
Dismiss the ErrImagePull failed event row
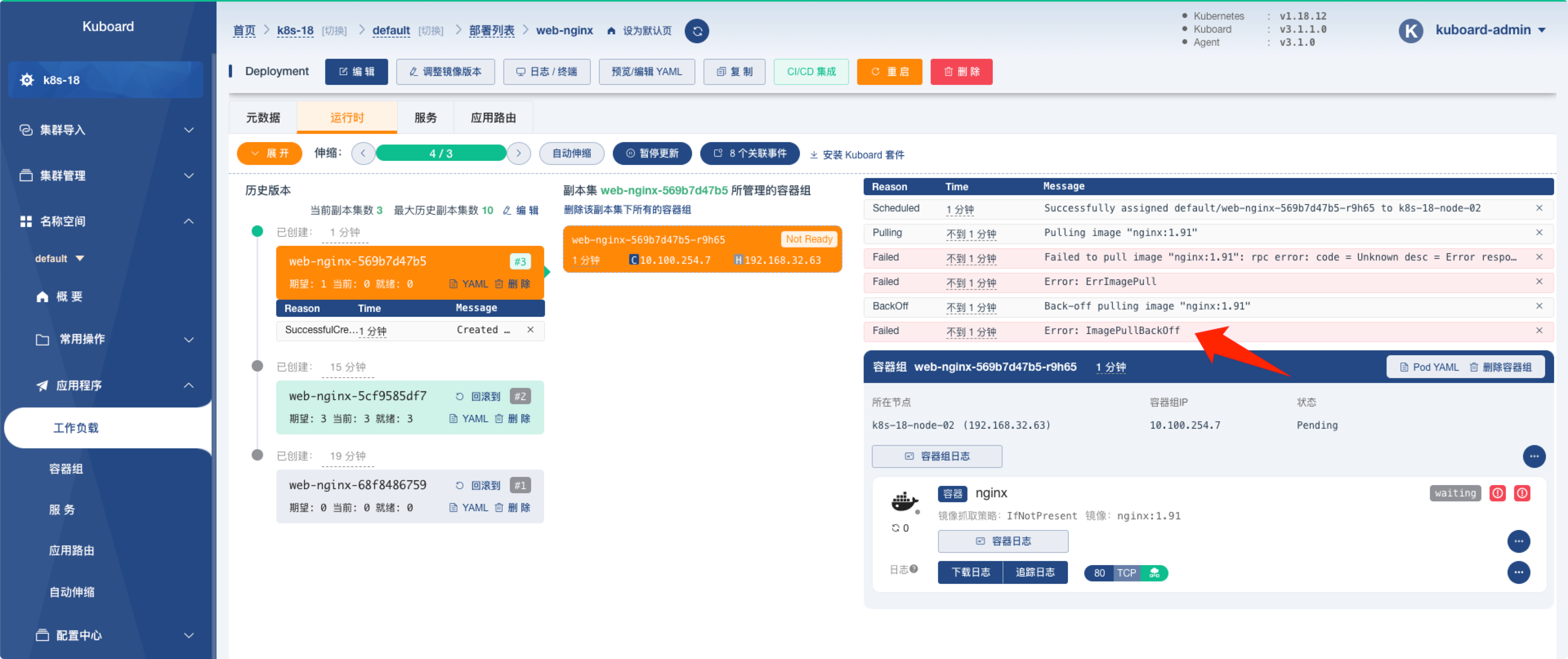coord(1539,282)
